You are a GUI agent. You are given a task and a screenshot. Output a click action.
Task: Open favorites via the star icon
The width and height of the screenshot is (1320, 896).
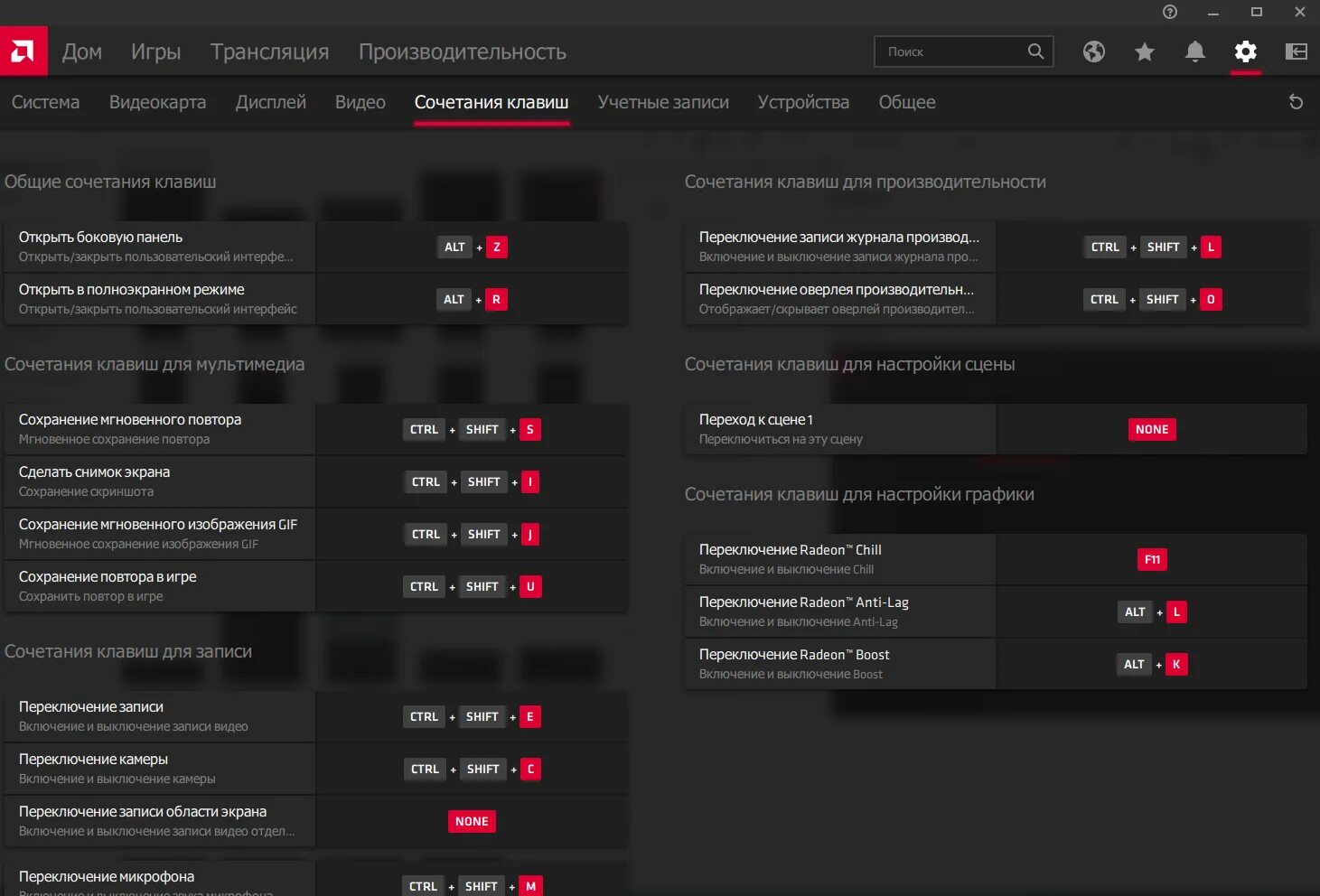pyautogui.click(x=1145, y=51)
